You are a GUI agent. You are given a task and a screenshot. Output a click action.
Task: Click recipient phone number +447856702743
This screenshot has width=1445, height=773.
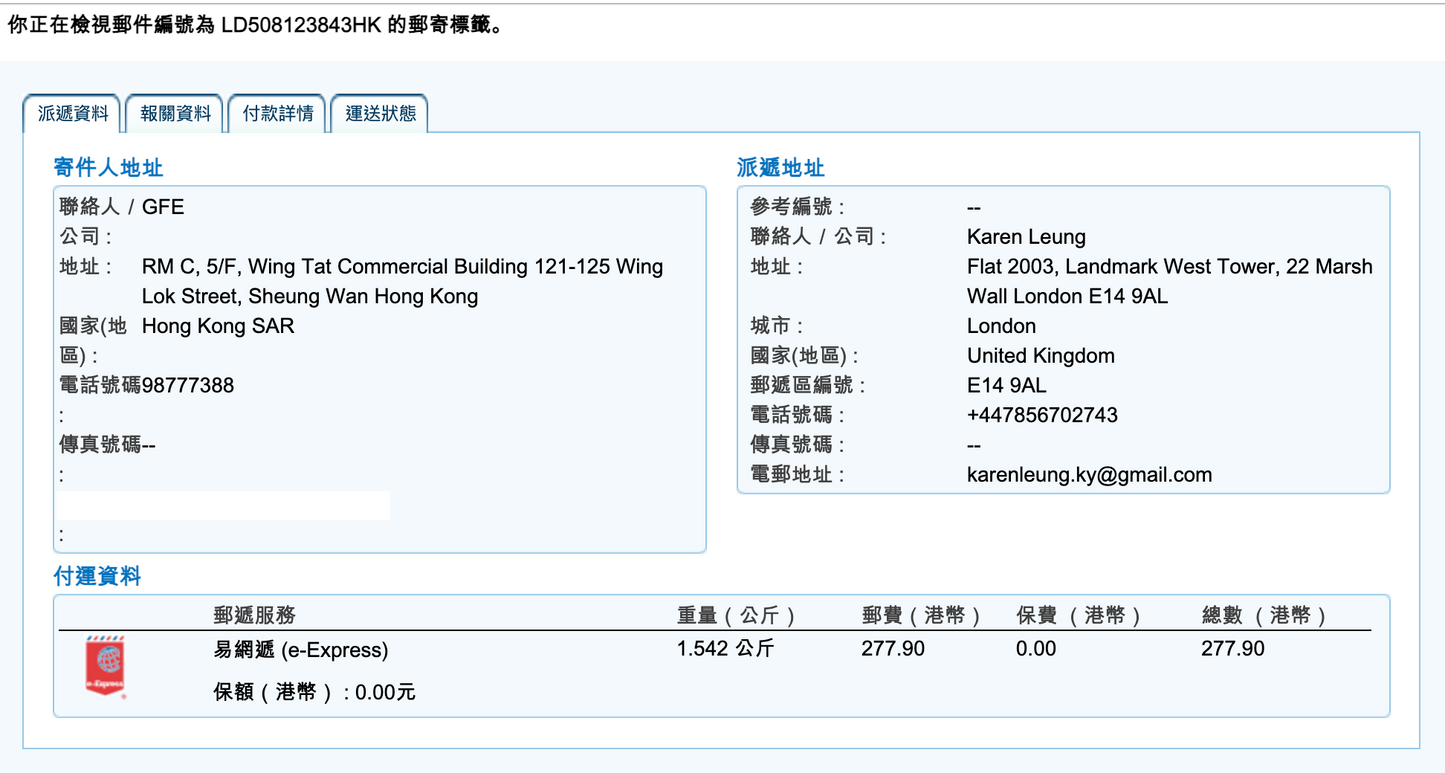(1042, 415)
